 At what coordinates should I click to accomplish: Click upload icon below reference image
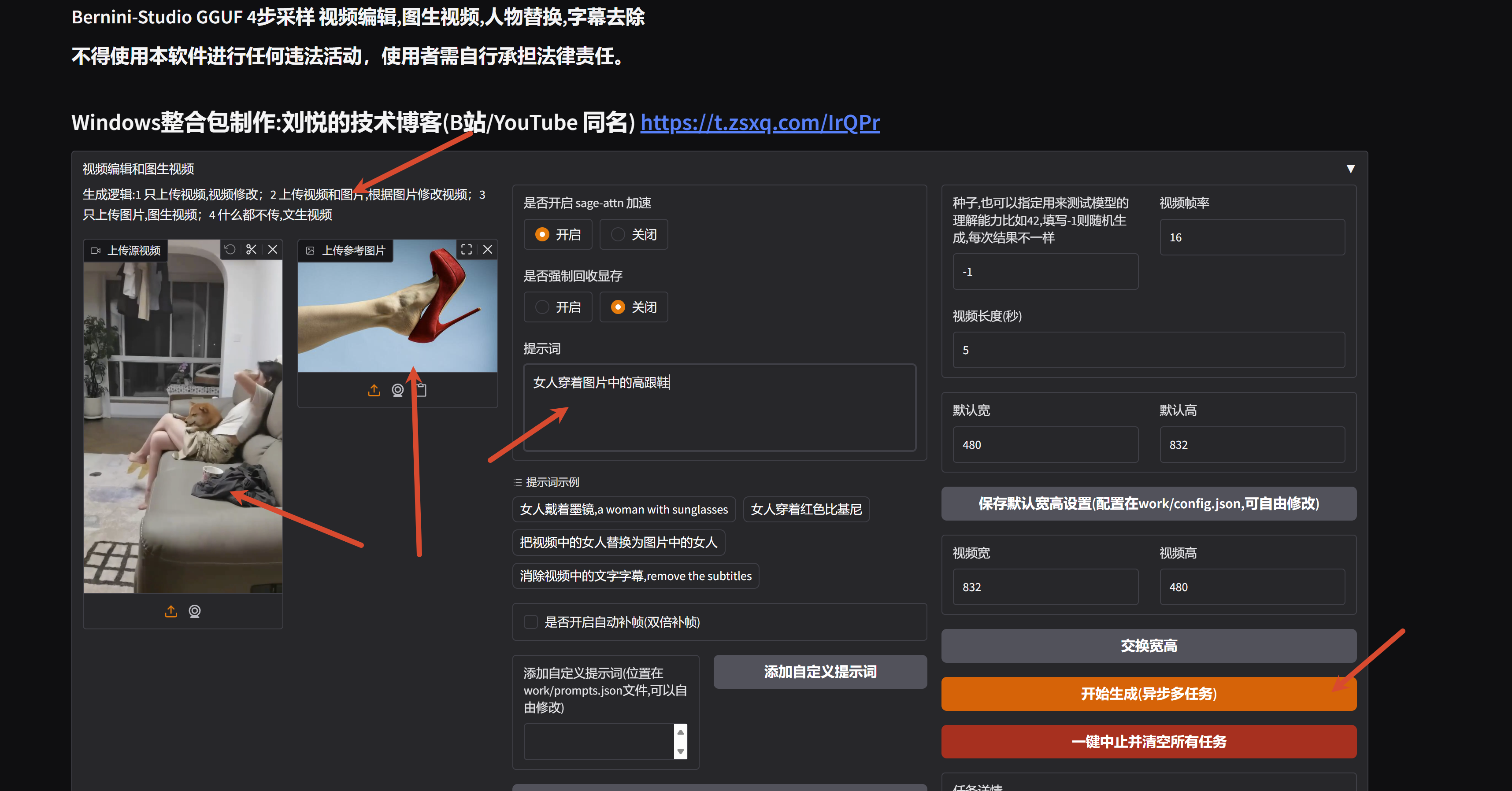[x=374, y=390]
